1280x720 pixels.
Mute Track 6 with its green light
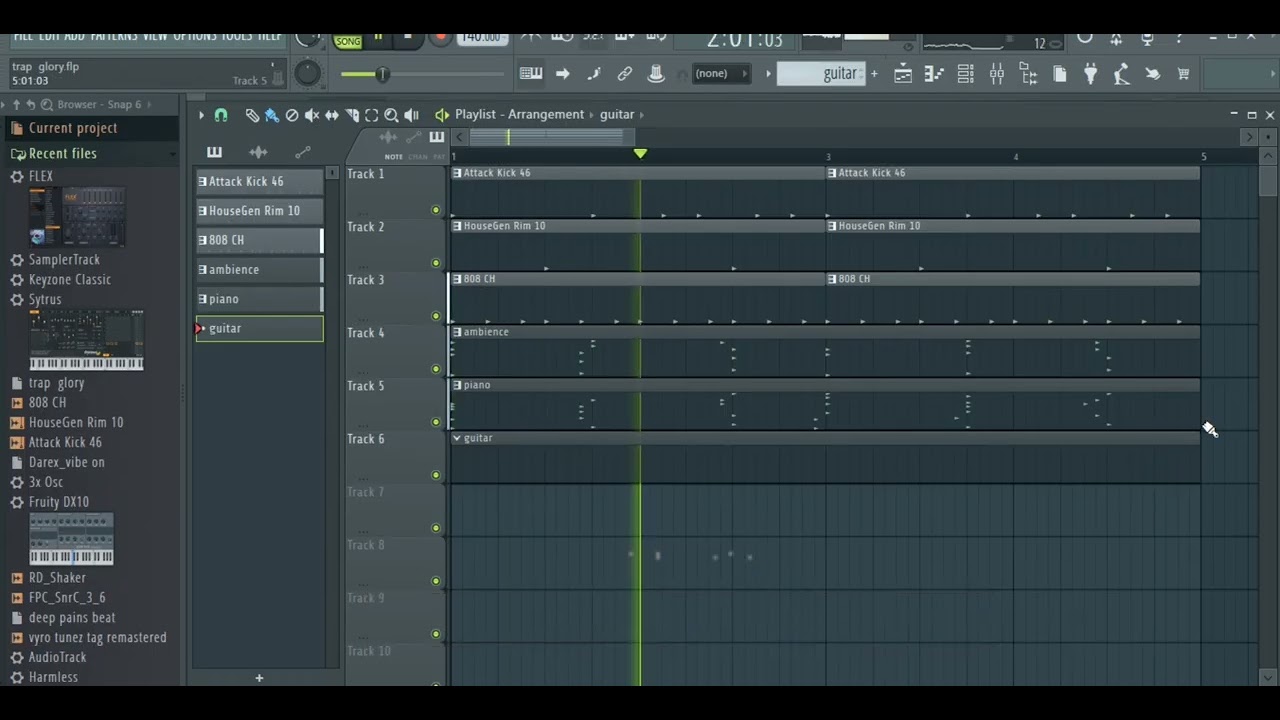coord(435,475)
